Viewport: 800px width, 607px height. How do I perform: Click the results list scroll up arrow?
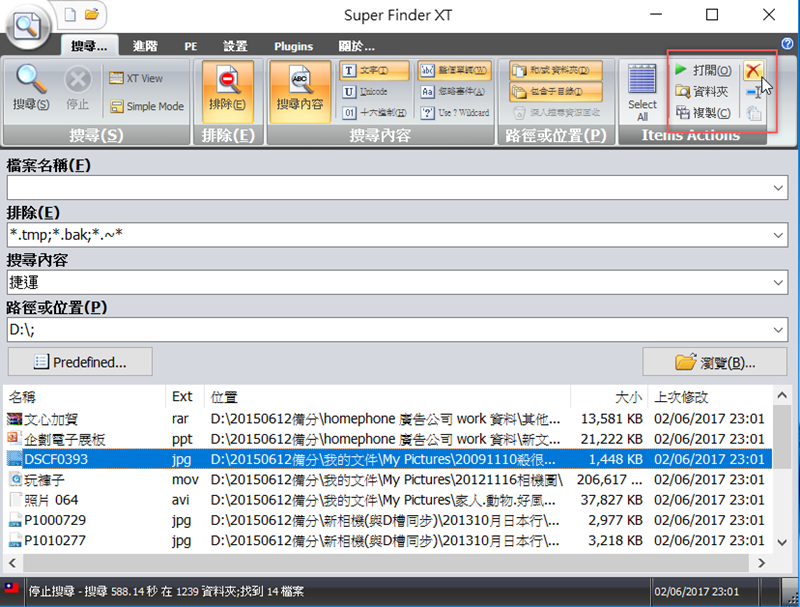782,395
